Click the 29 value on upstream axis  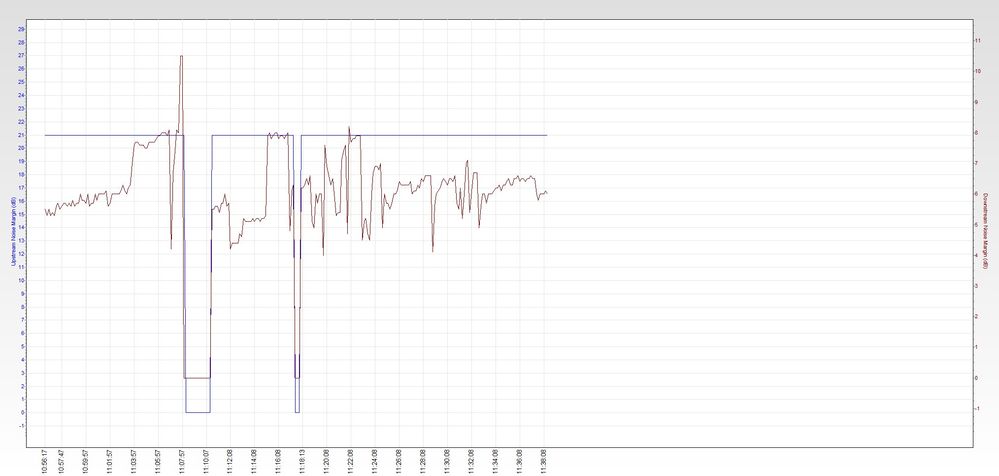pyautogui.click(x=22, y=29)
